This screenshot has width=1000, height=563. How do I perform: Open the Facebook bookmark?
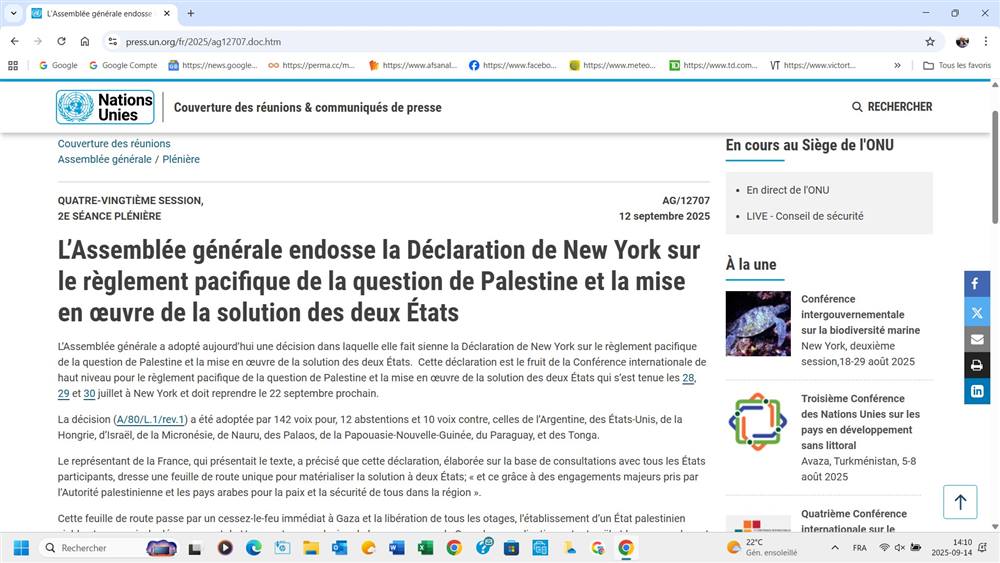point(513,65)
